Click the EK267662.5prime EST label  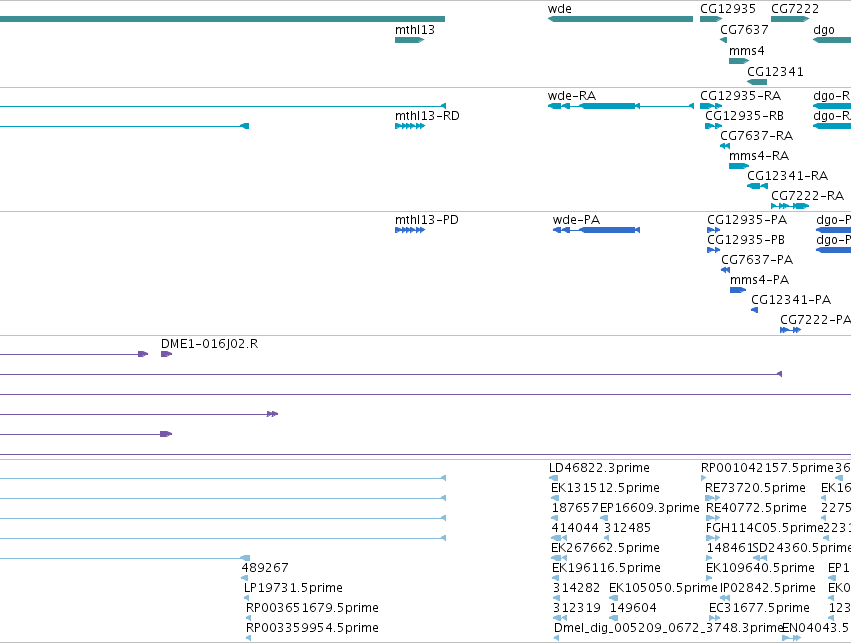pyautogui.click(x=605, y=548)
